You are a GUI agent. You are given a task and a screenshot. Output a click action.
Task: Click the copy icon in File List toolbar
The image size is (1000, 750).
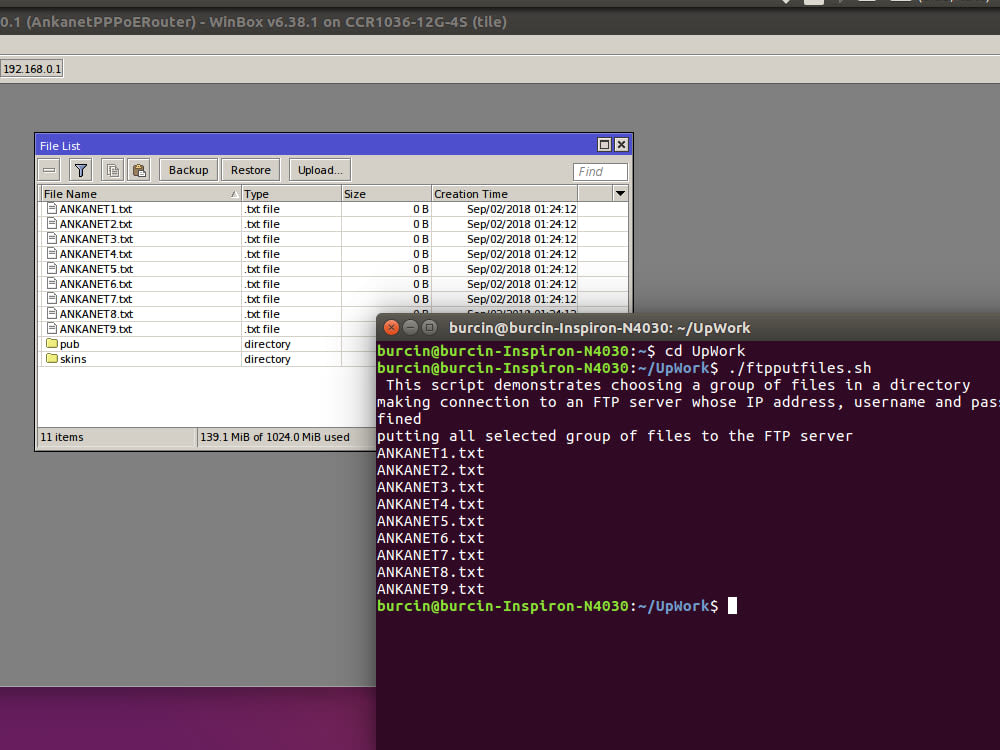[112, 170]
